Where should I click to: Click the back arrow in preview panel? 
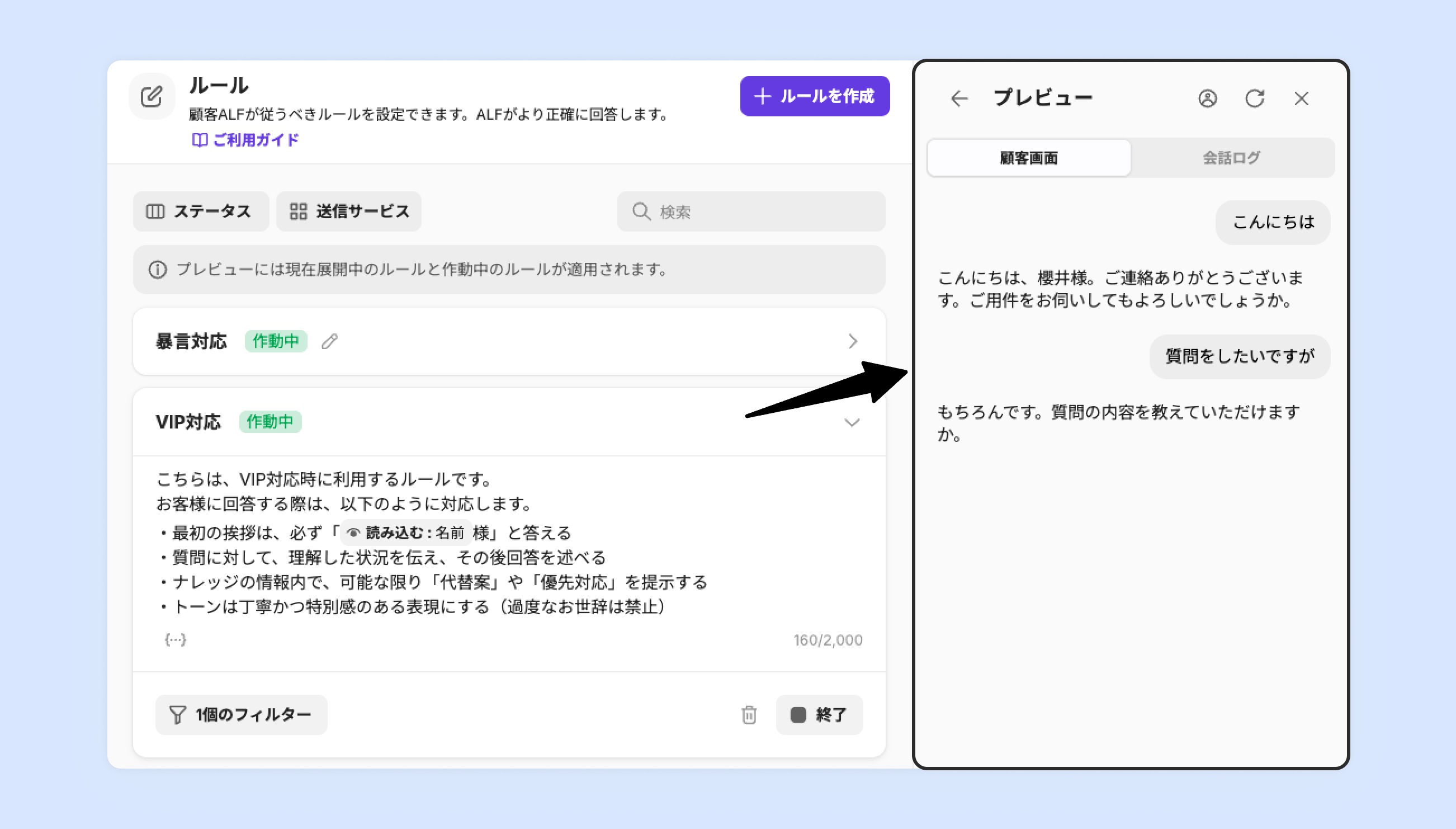959,98
